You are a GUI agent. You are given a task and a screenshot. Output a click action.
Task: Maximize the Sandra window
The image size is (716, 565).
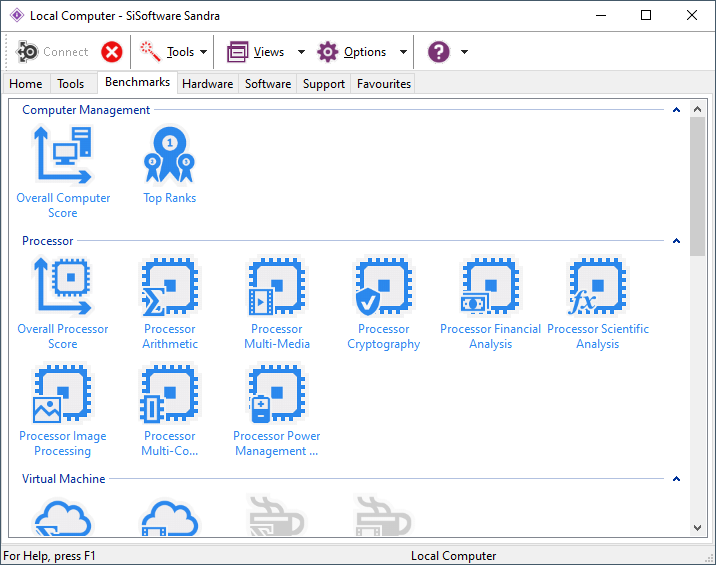tap(646, 16)
